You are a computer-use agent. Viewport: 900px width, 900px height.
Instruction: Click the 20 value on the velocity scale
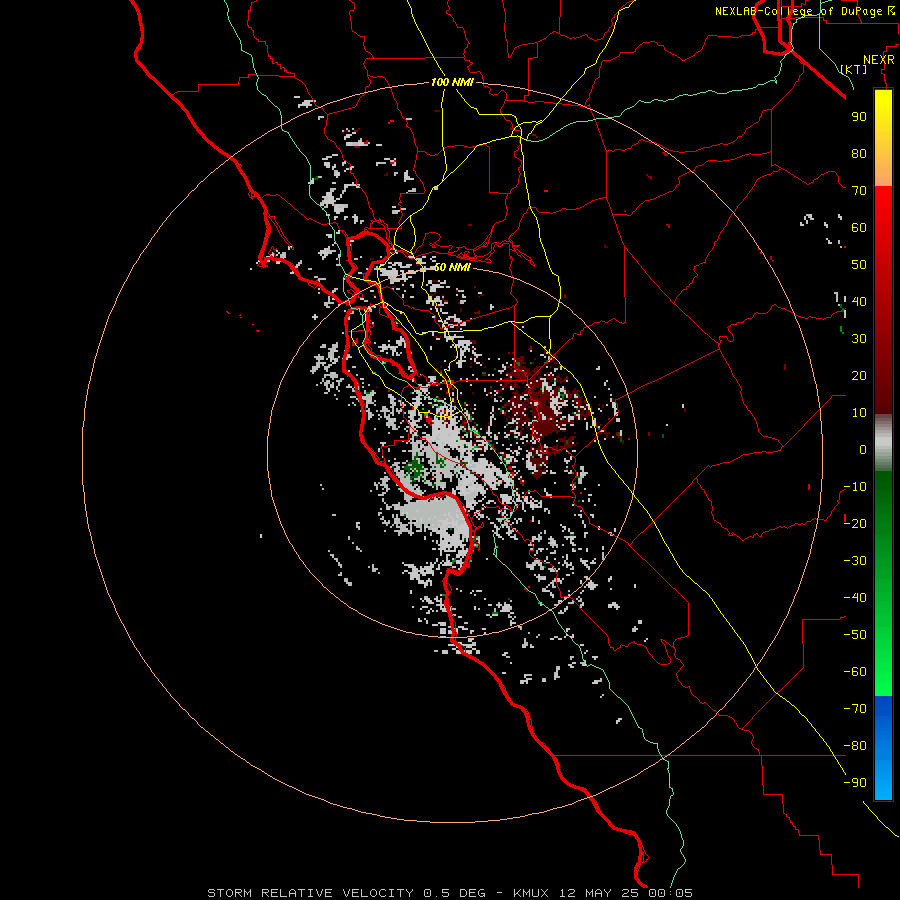(859, 375)
